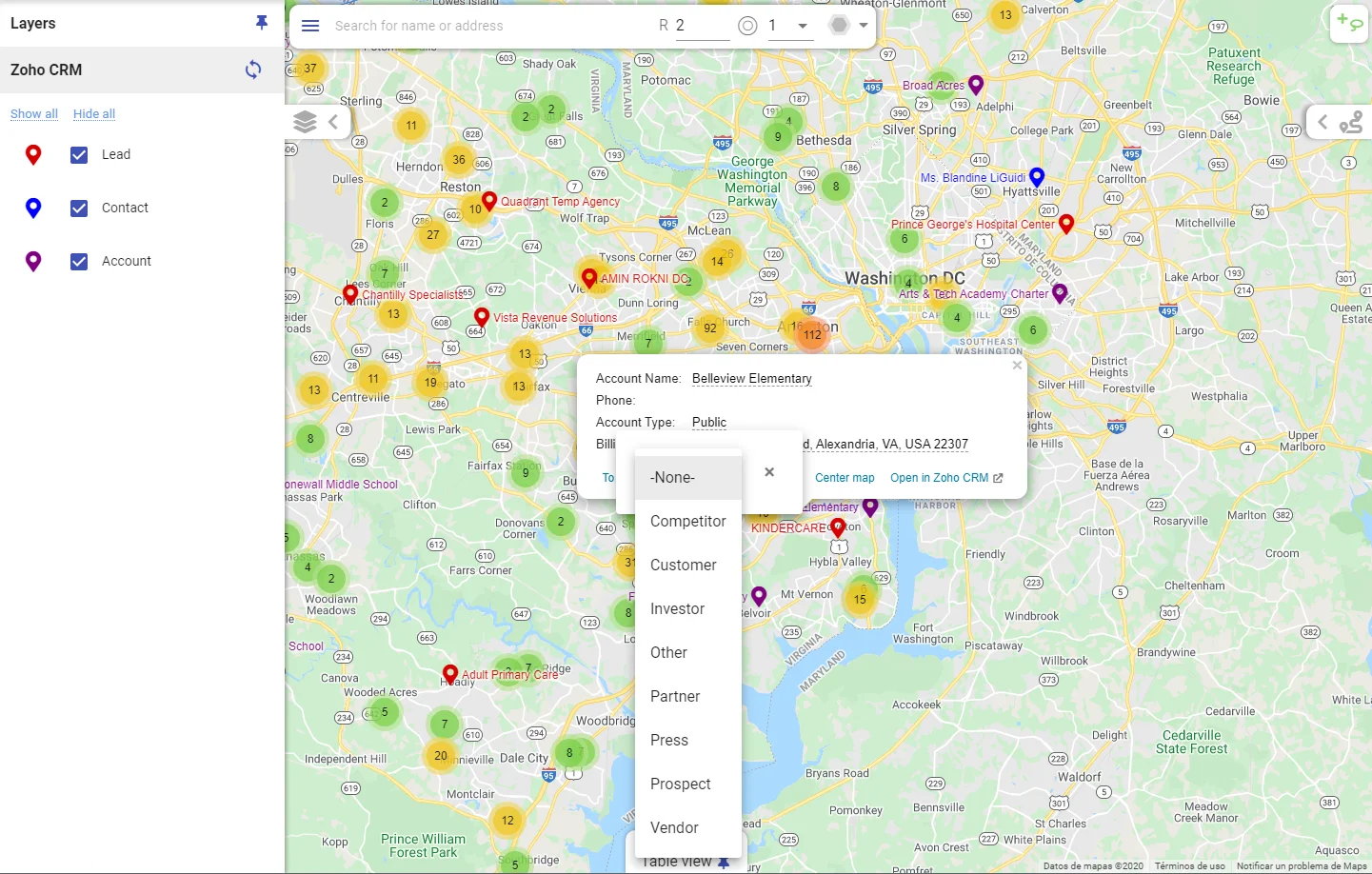
Task: Click the blue Contact pin icon in legend
Action: [33, 209]
